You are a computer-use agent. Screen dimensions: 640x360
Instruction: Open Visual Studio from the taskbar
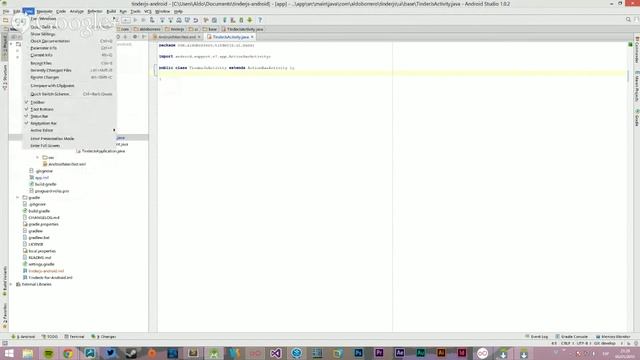click(276, 353)
